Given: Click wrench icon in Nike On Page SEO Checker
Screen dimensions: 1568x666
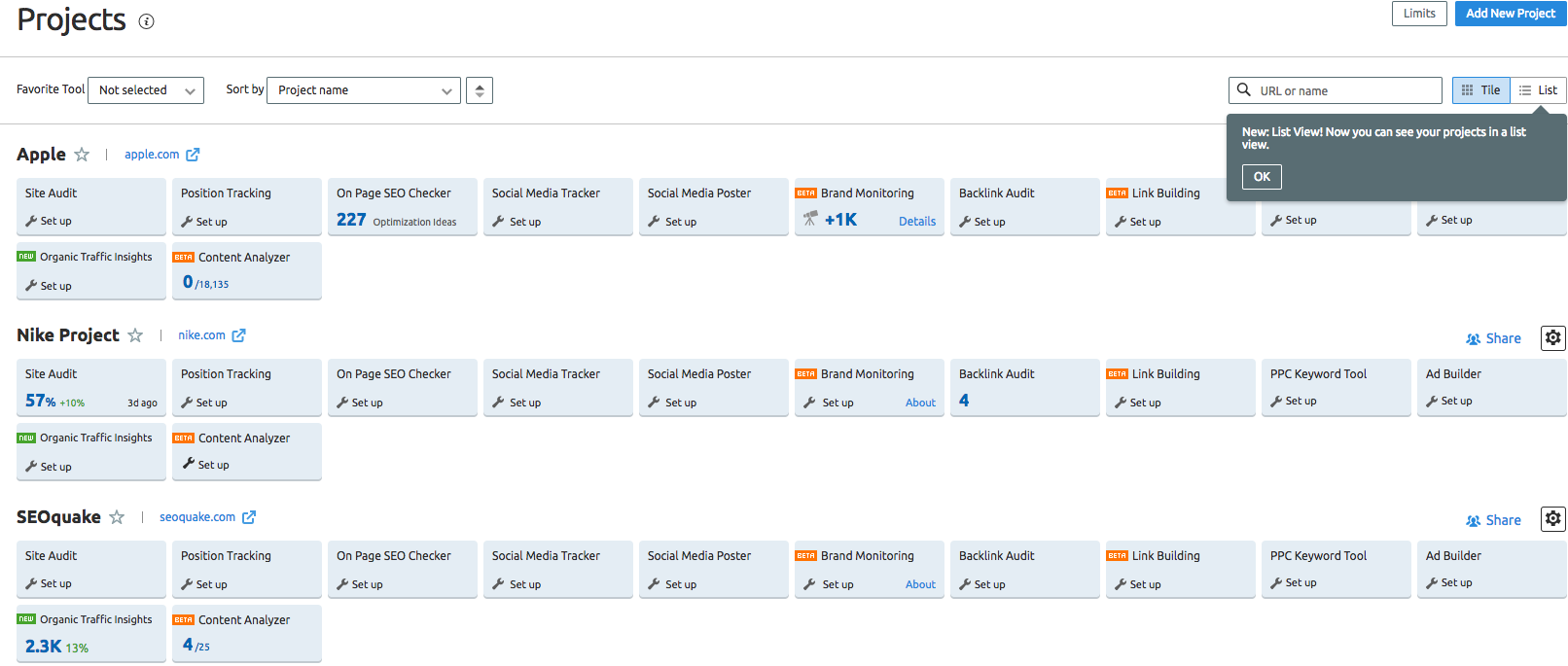Looking at the screenshot, I should tap(342, 403).
